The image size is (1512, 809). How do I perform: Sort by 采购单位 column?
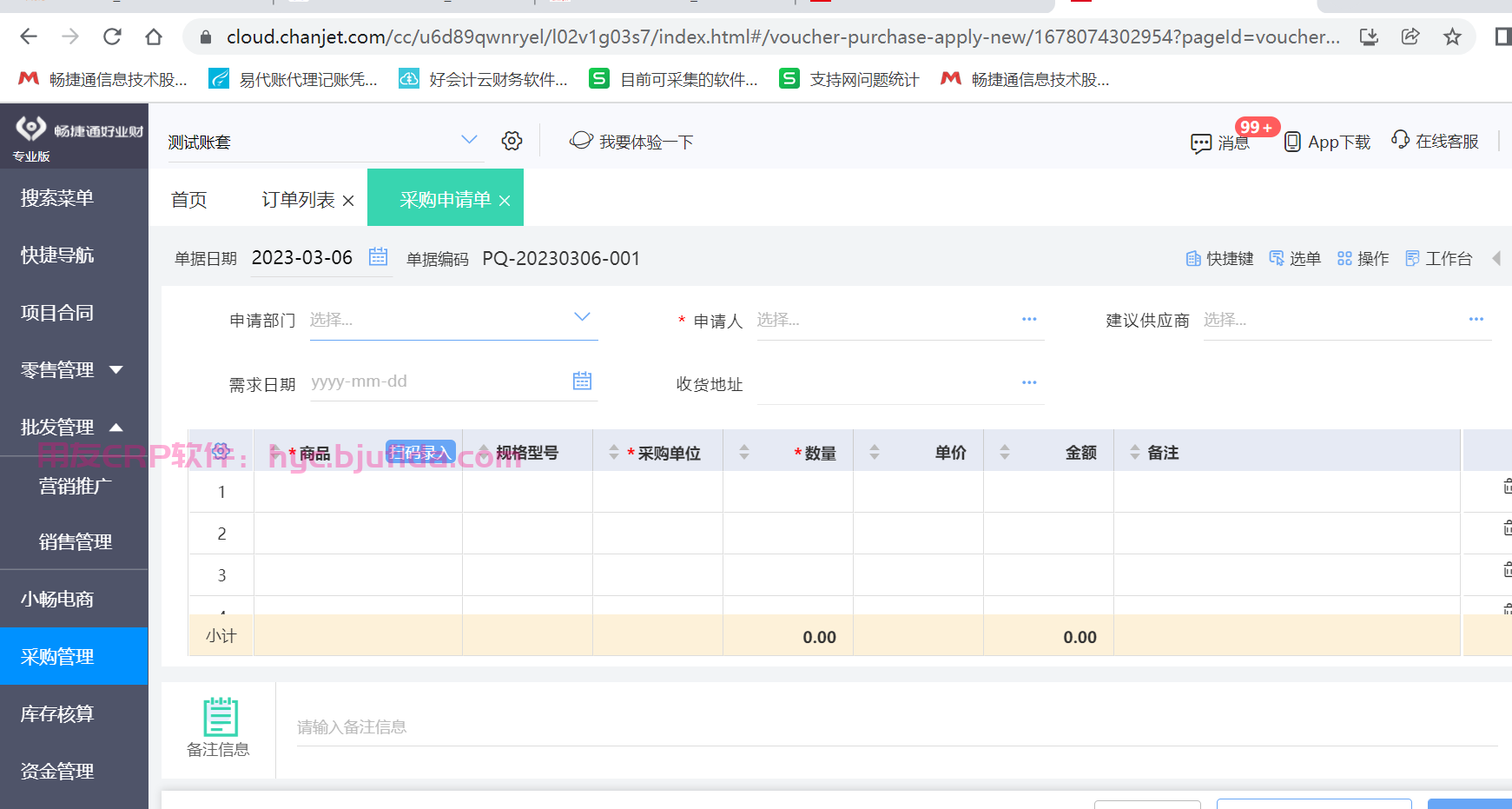coord(614,452)
